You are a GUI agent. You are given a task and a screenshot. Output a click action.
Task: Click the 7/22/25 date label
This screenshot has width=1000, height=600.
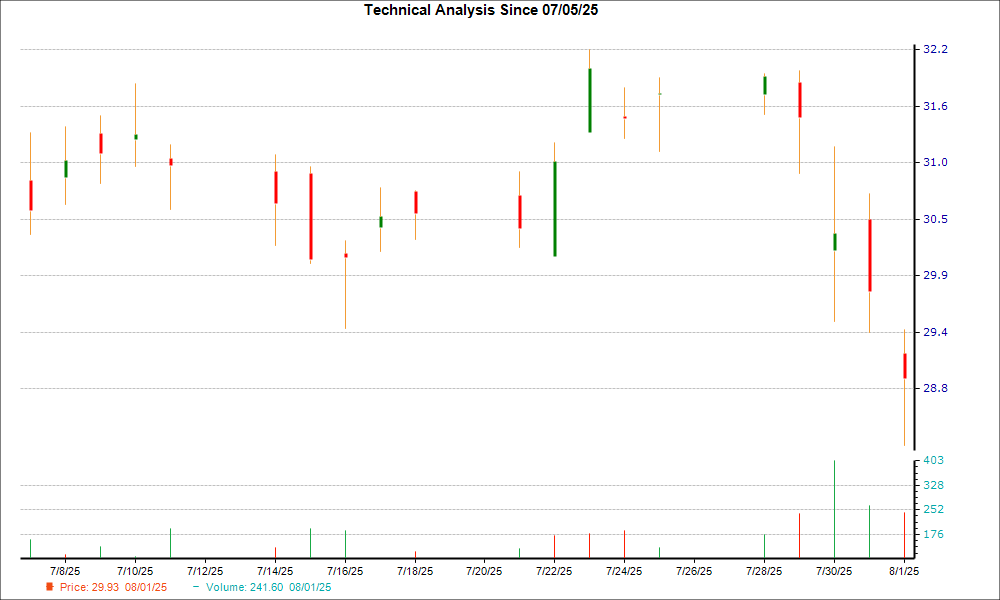click(x=554, y=571)
